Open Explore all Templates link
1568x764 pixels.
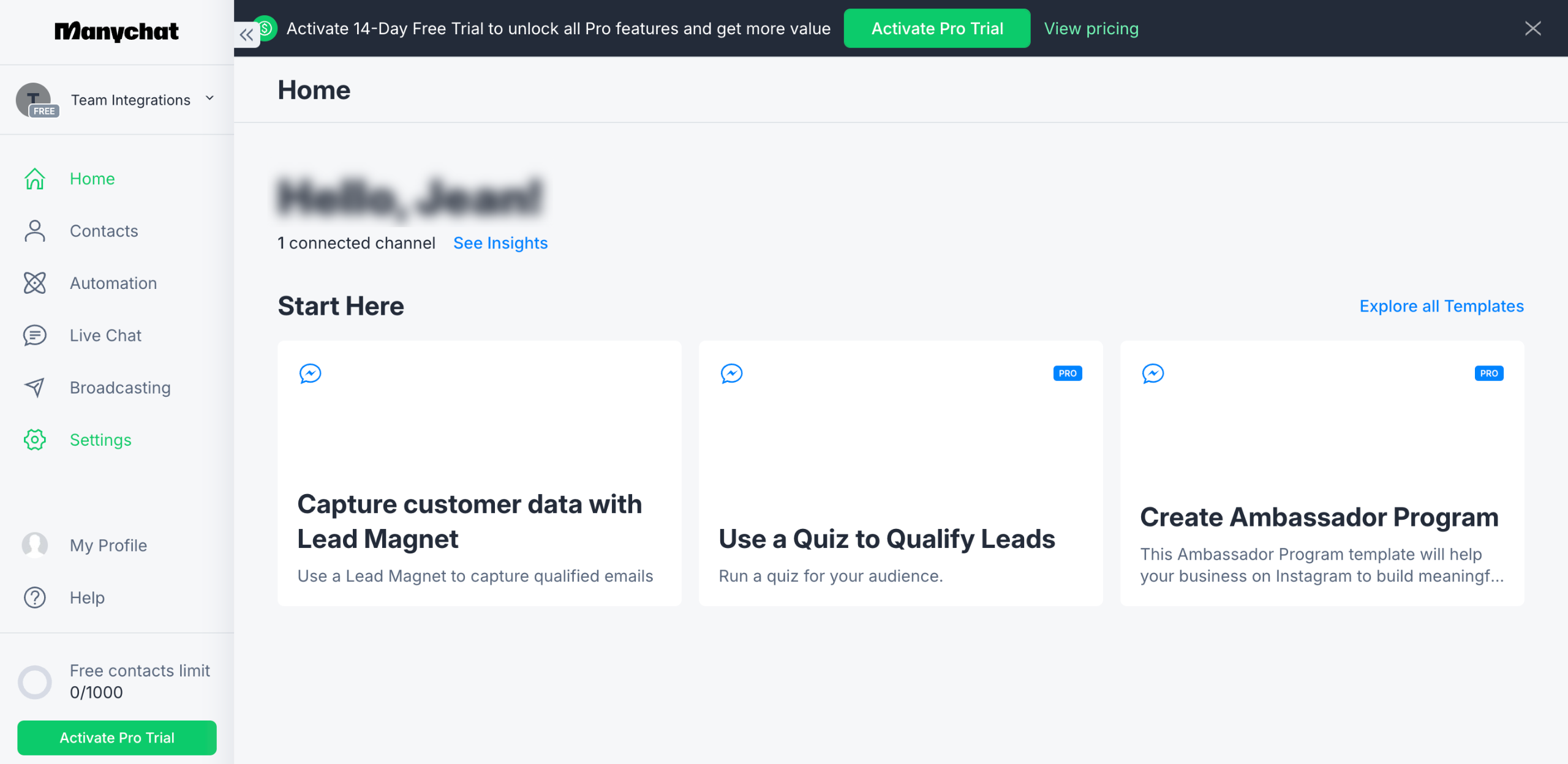pyautogui.click(x=1441, y=306)
